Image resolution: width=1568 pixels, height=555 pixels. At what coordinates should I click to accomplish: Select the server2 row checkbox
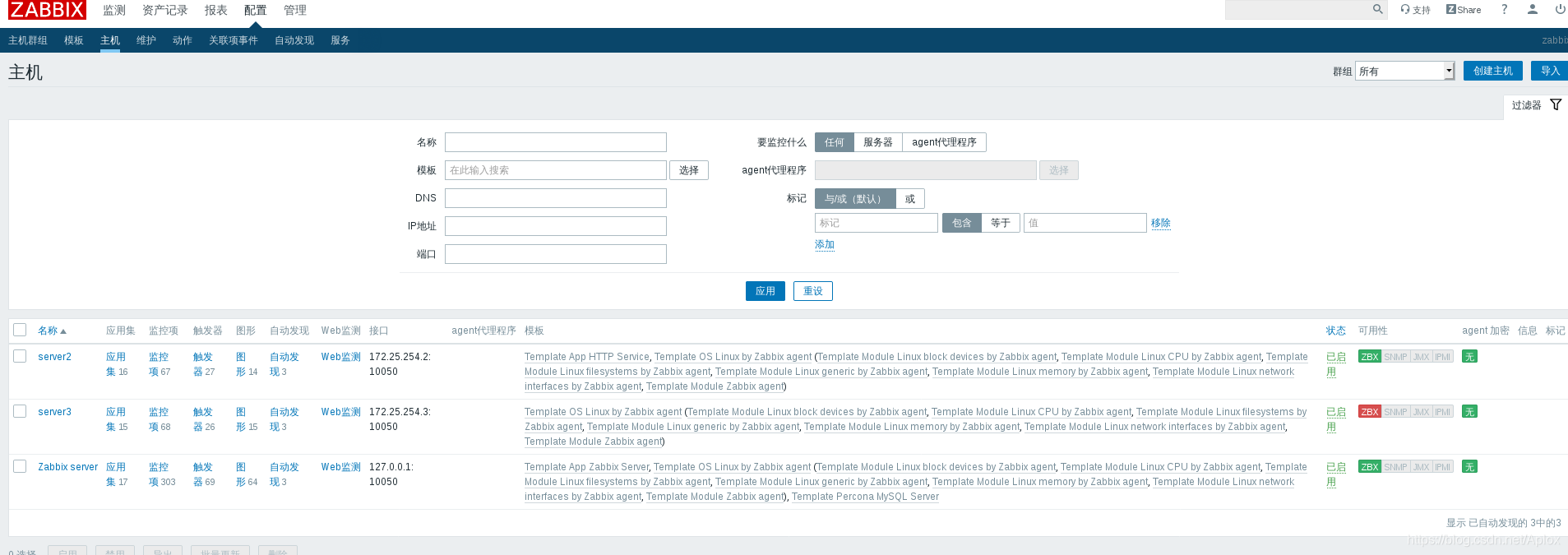20,356
